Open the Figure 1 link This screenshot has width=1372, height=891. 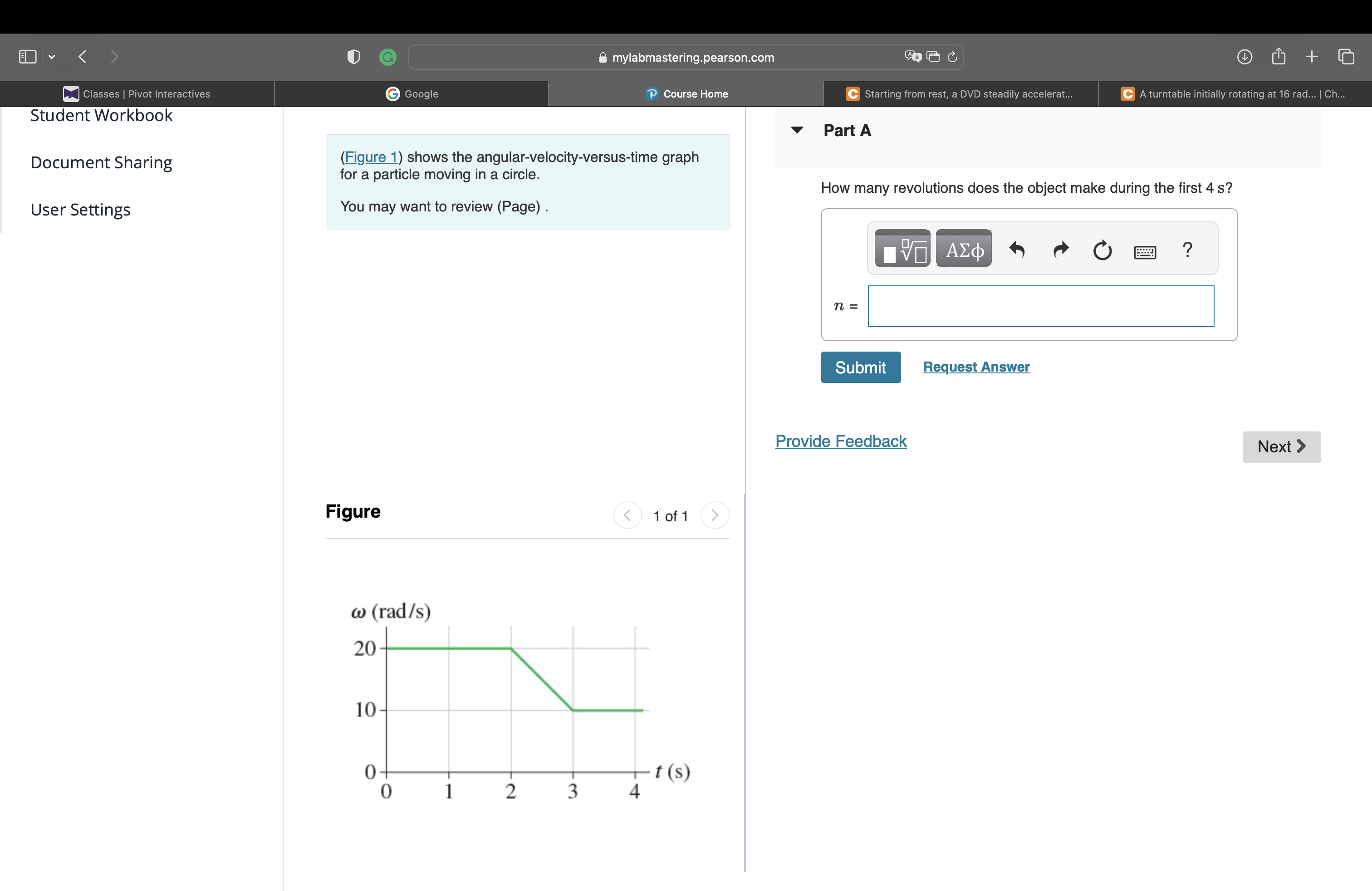(371, 157)
